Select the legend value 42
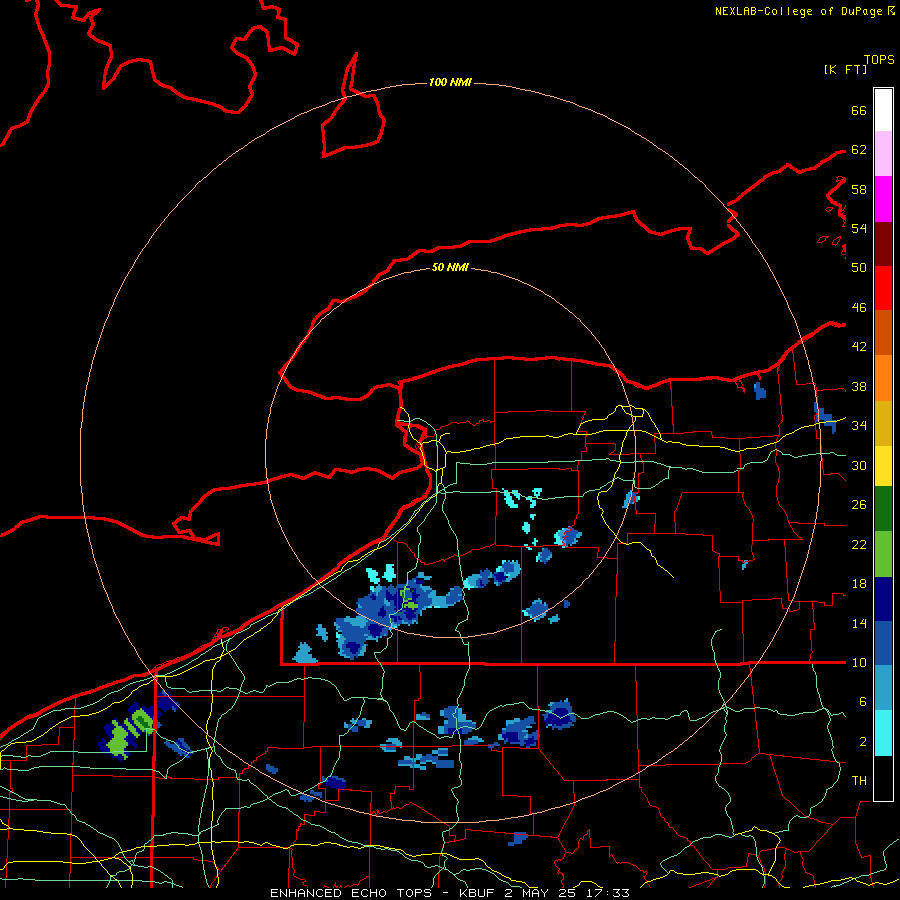Image resolution: width=900 pixels, height=900 pixels. pos(859,346)
